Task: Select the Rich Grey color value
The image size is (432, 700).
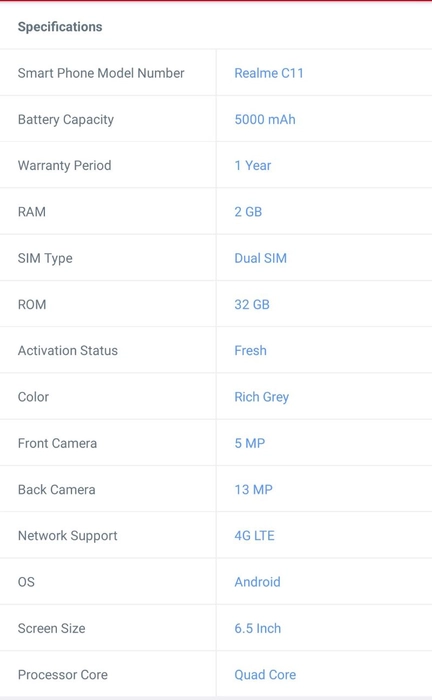Action: (262, 397)
